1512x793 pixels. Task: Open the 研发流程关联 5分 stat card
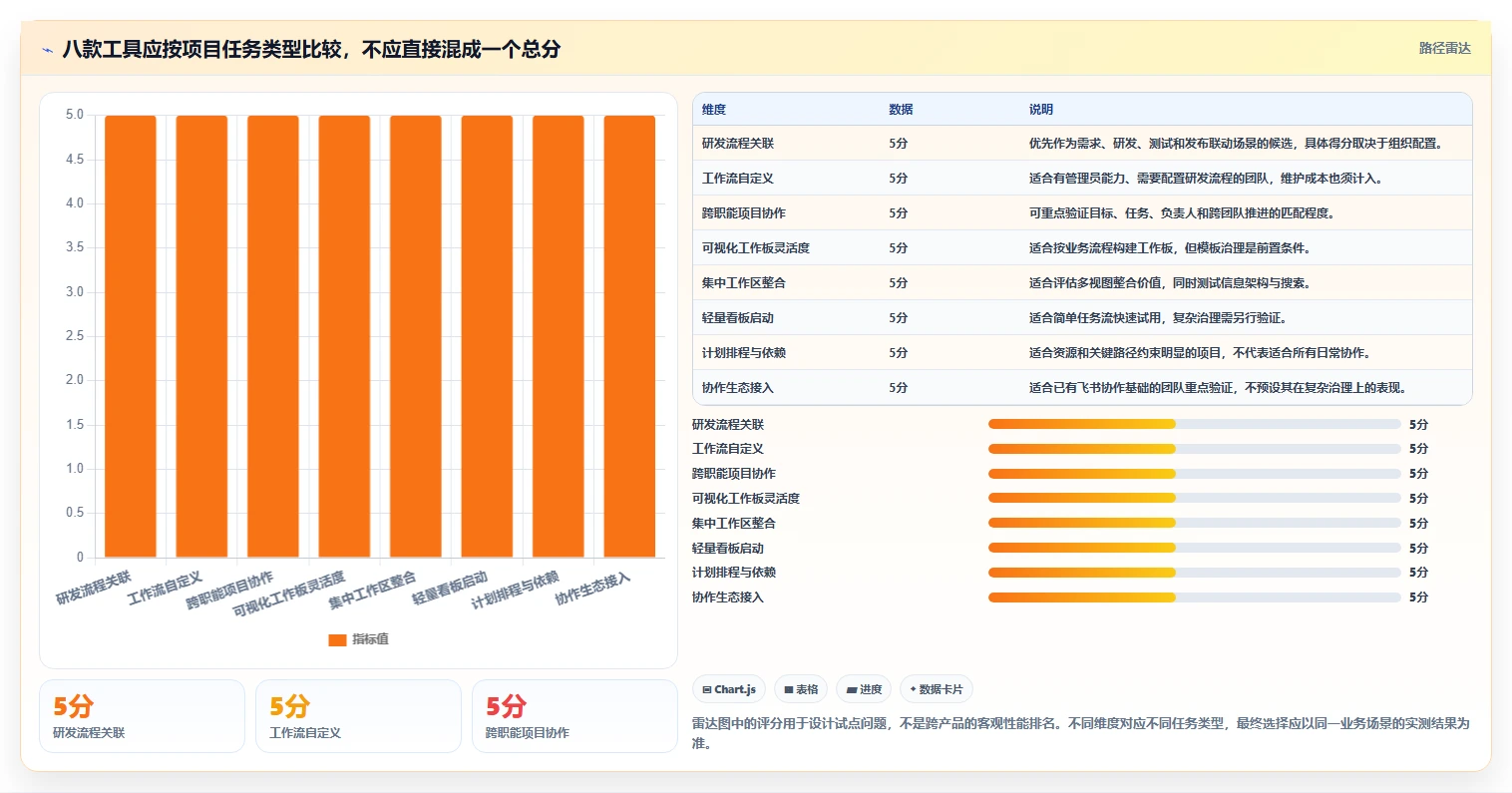point(142,716)
